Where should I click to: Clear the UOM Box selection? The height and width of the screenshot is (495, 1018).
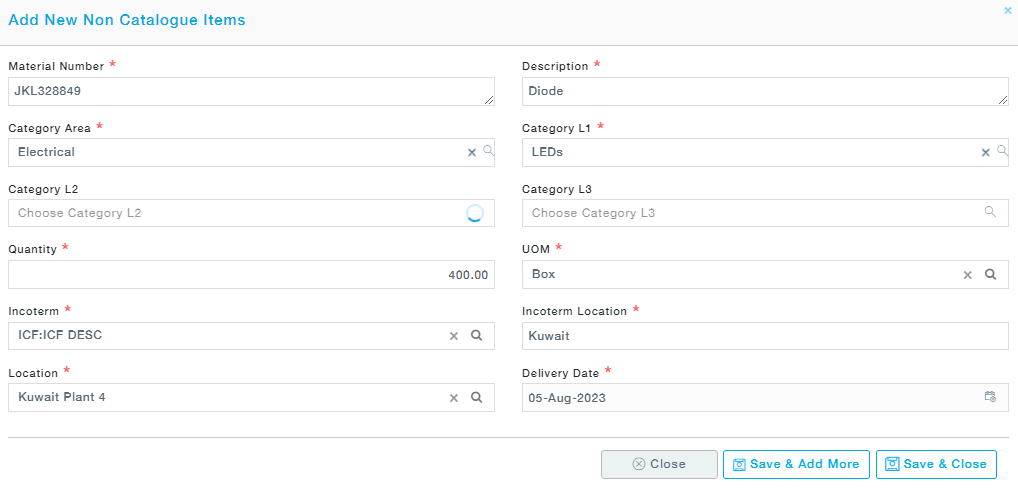967,275
